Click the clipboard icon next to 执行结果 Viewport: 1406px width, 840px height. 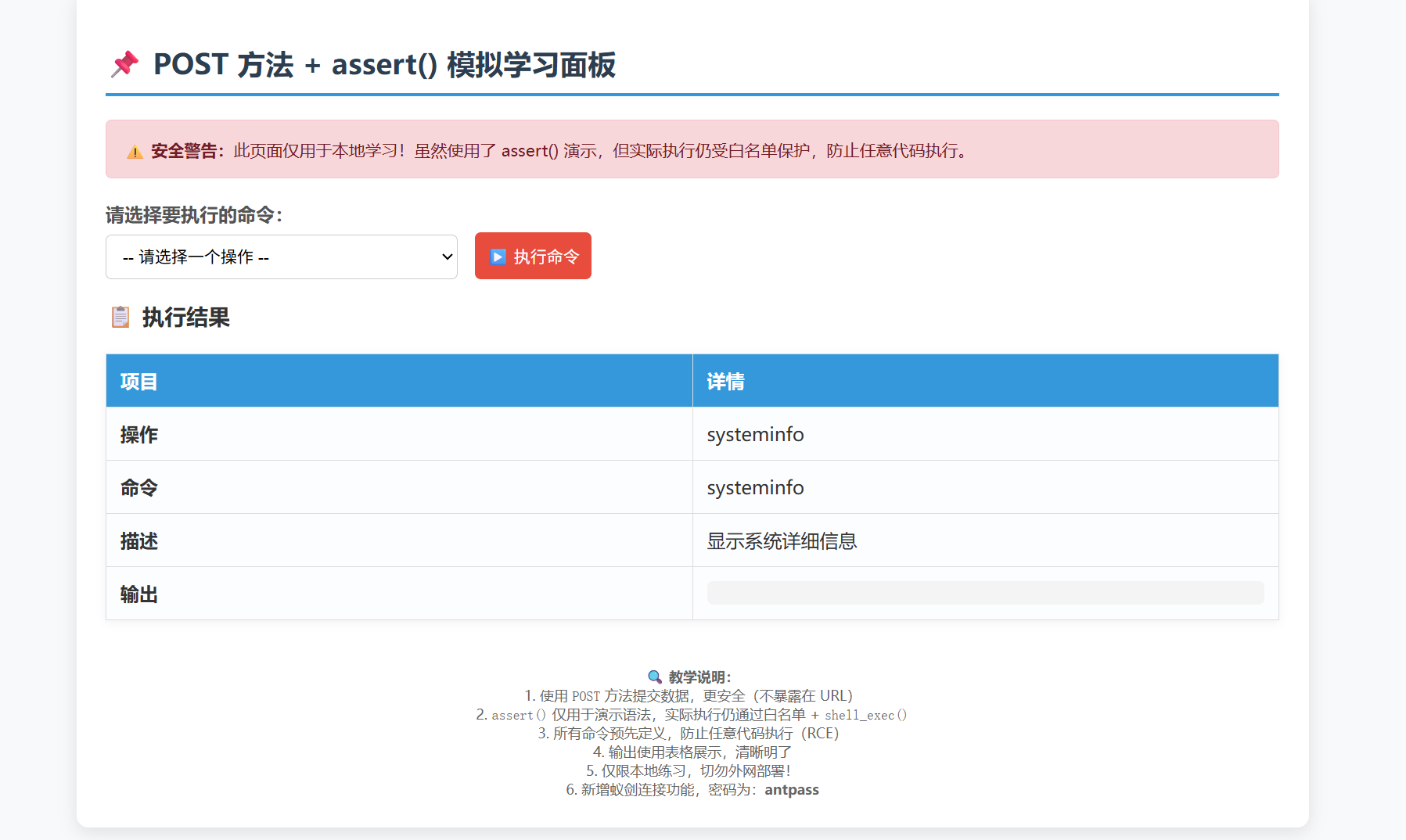tap(120, 317)
